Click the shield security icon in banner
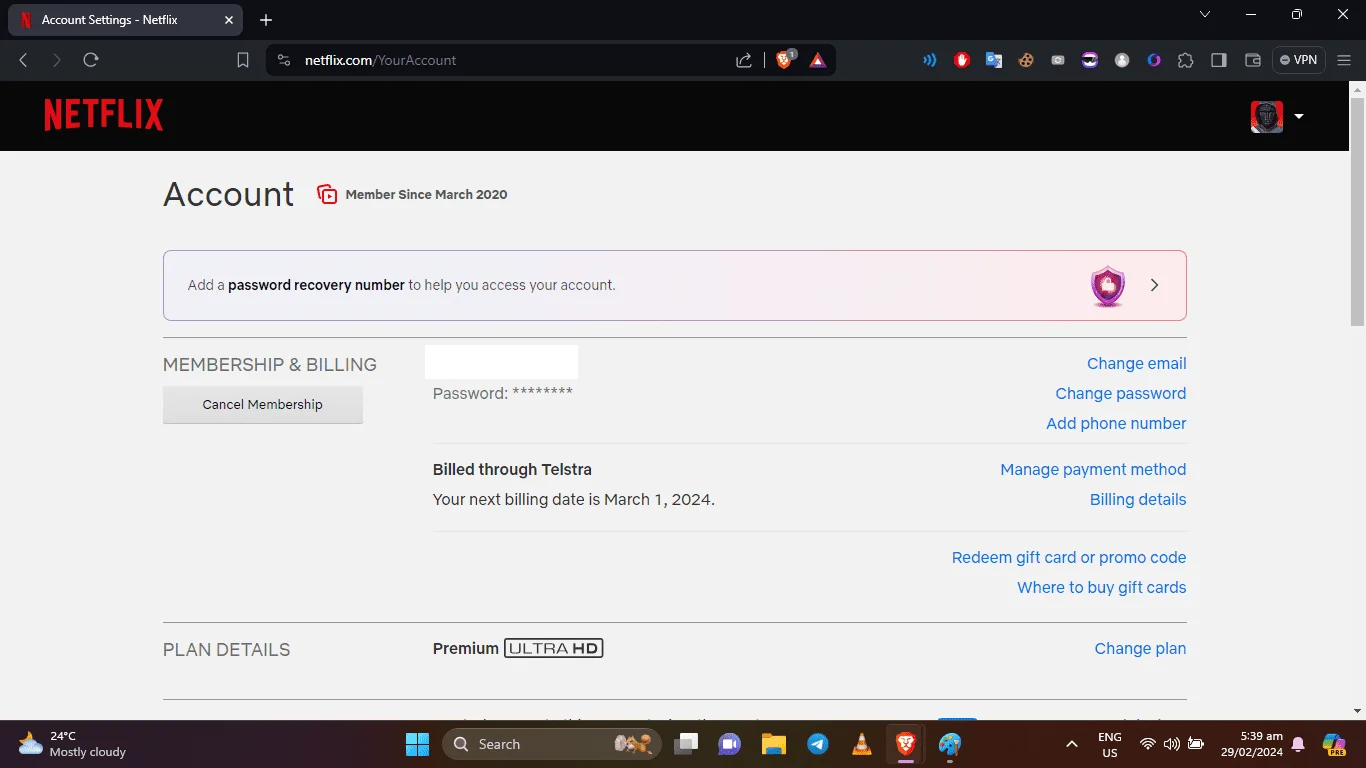 point(1108,286)
